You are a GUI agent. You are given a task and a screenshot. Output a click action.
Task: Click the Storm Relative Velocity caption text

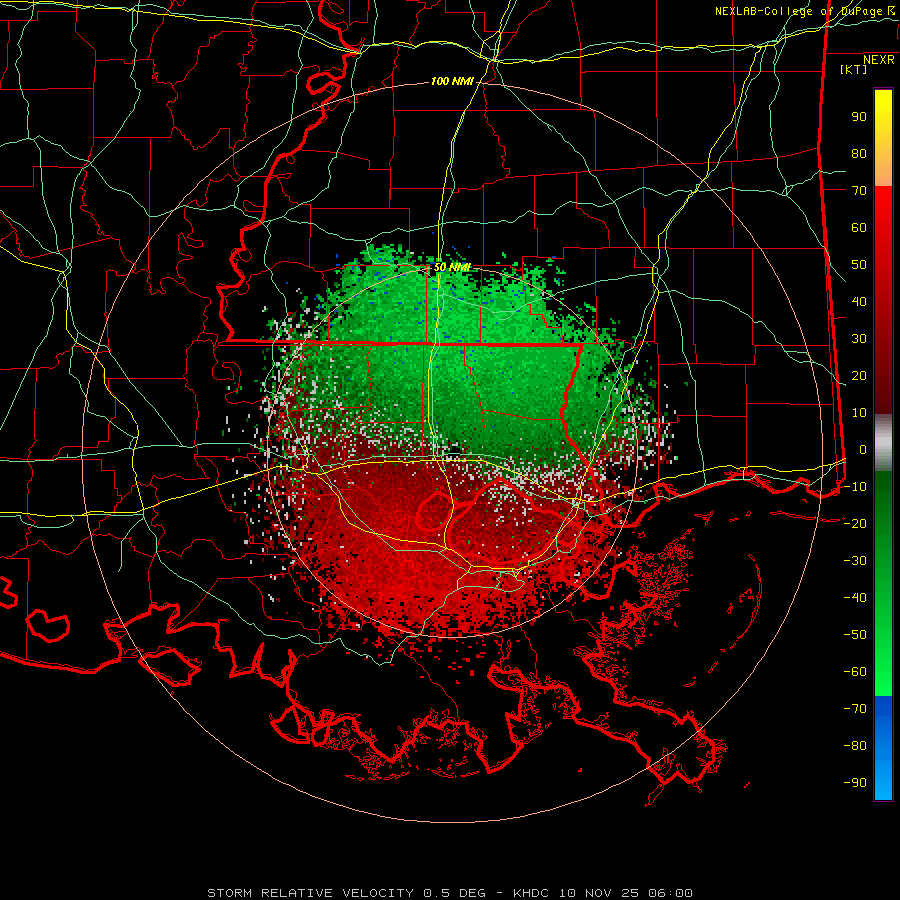click(x=450, y=893)
